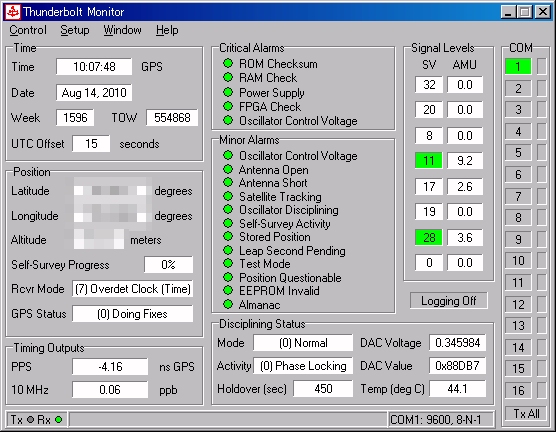The width and height of the screenshot is (556, 432).
Task: Toggle the Logging Off button
Action: coord(449,301)
